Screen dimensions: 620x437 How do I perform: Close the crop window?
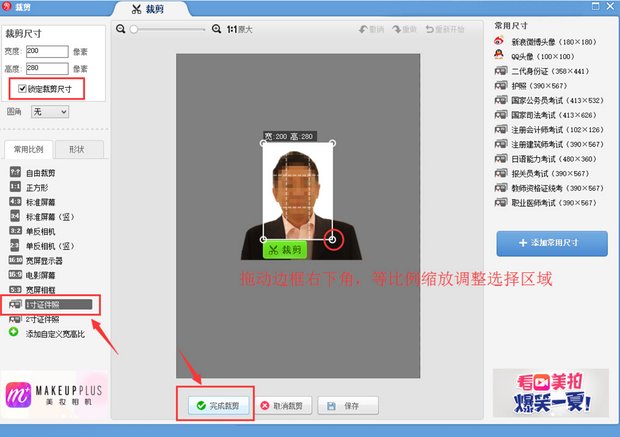610,6
